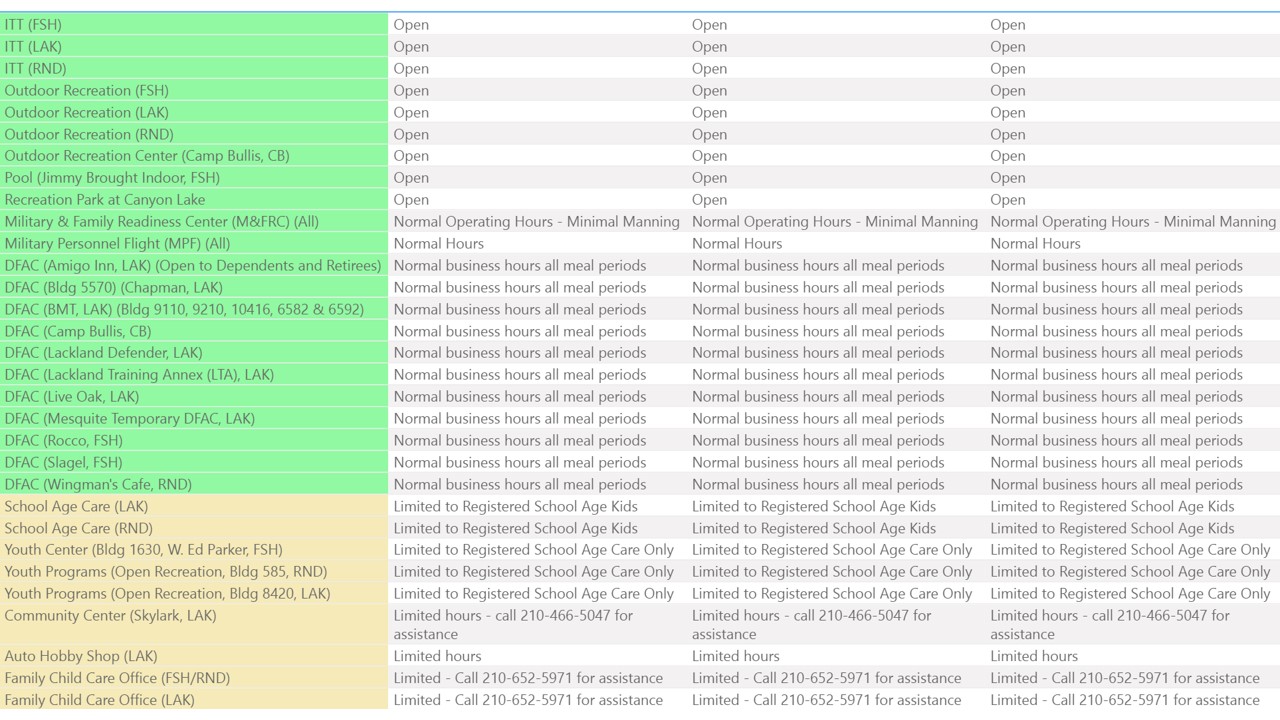Click Auto Hobby Shop (LAK) label
The width and height of the screenshot is (1280, 720).
[81, 657]
